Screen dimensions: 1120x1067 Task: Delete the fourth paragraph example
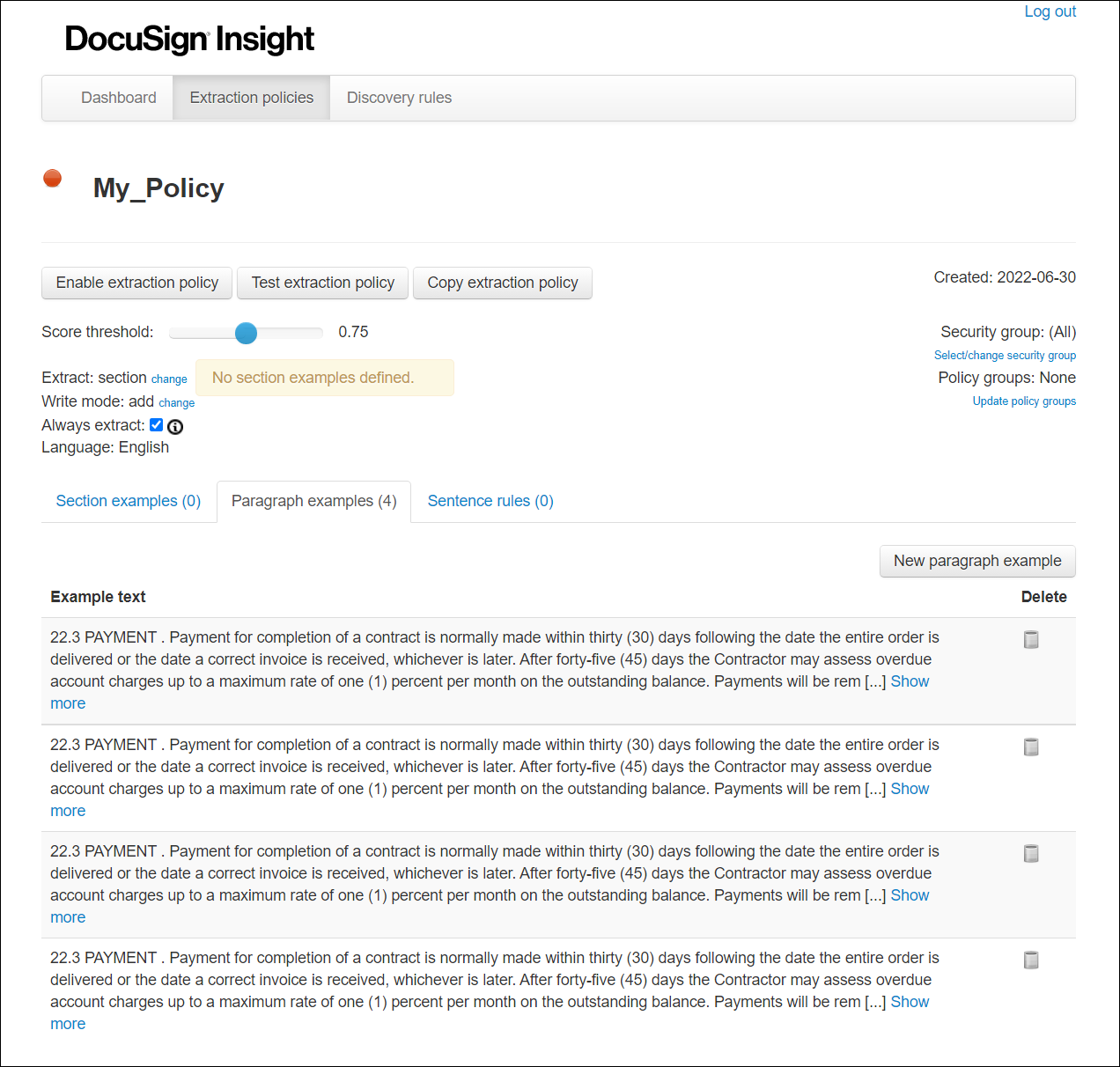[1031, 960]
